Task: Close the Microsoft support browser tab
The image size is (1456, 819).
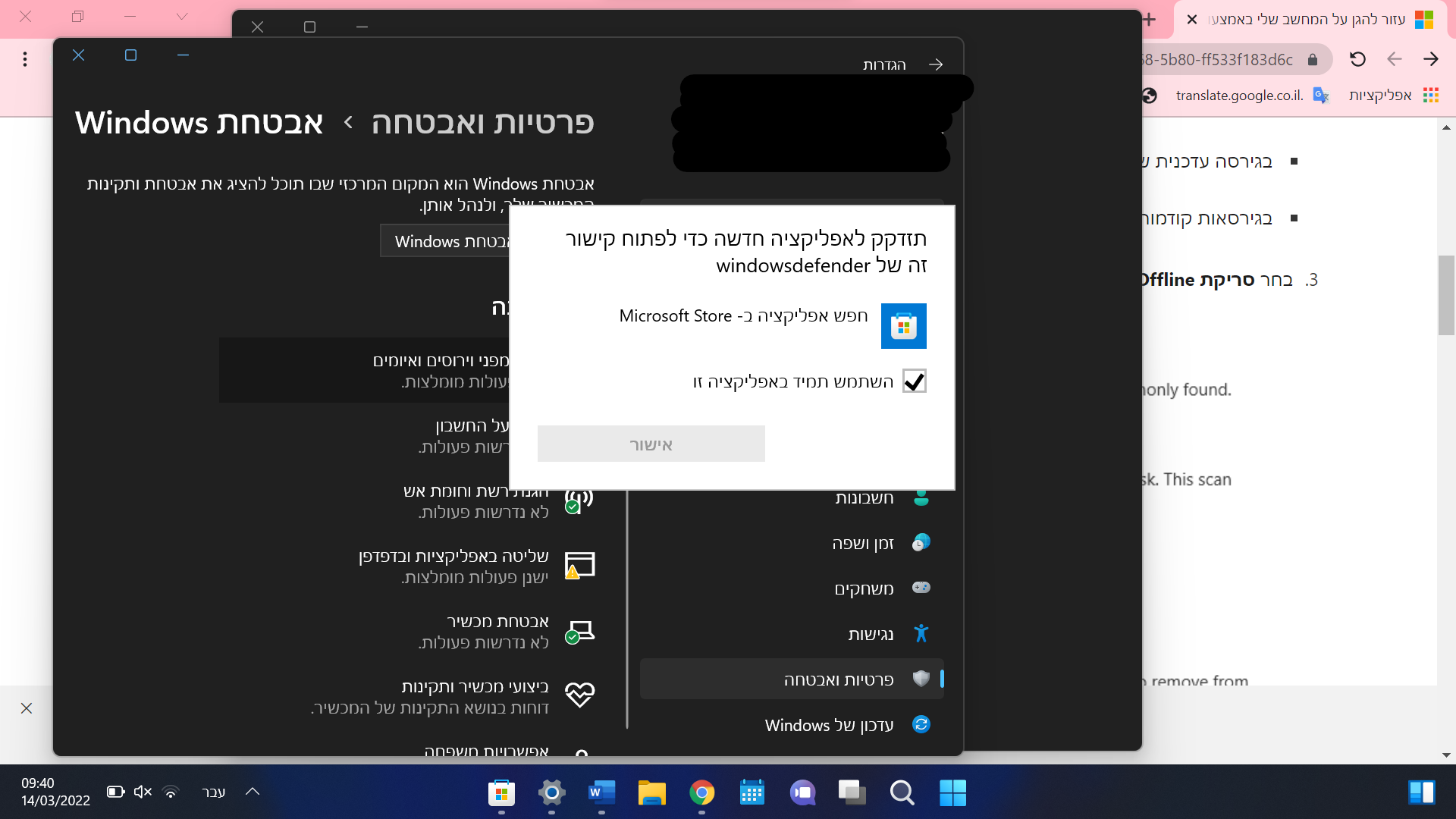Action: (1192, 20)
